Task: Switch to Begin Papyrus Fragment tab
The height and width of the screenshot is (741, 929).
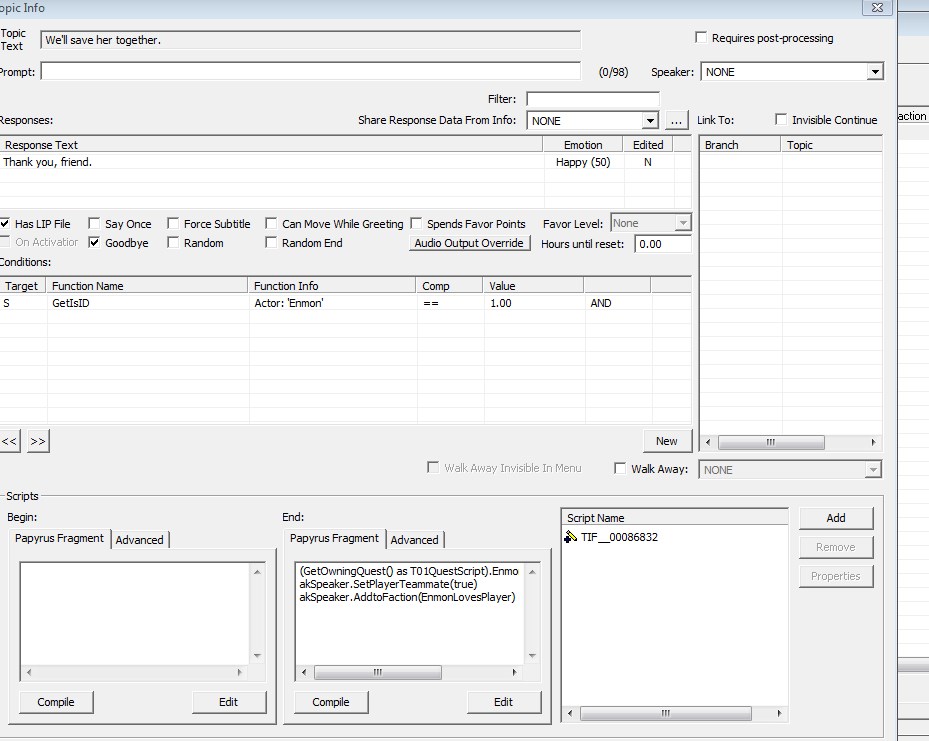Action: click(59, 538)
